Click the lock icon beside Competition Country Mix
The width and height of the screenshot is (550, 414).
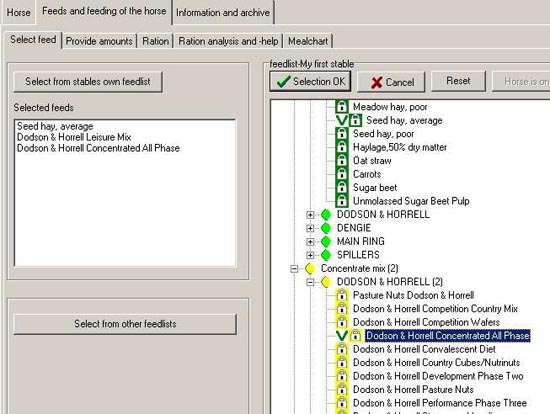(341, 309)
